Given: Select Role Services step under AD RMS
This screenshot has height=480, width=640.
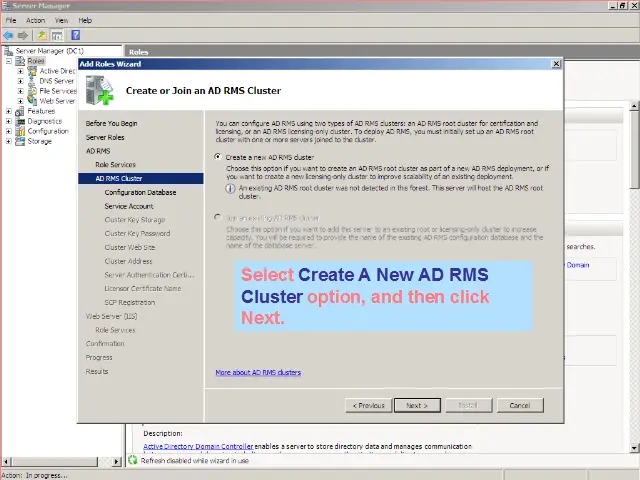Looking at the screenshot, I should point(116,164).
